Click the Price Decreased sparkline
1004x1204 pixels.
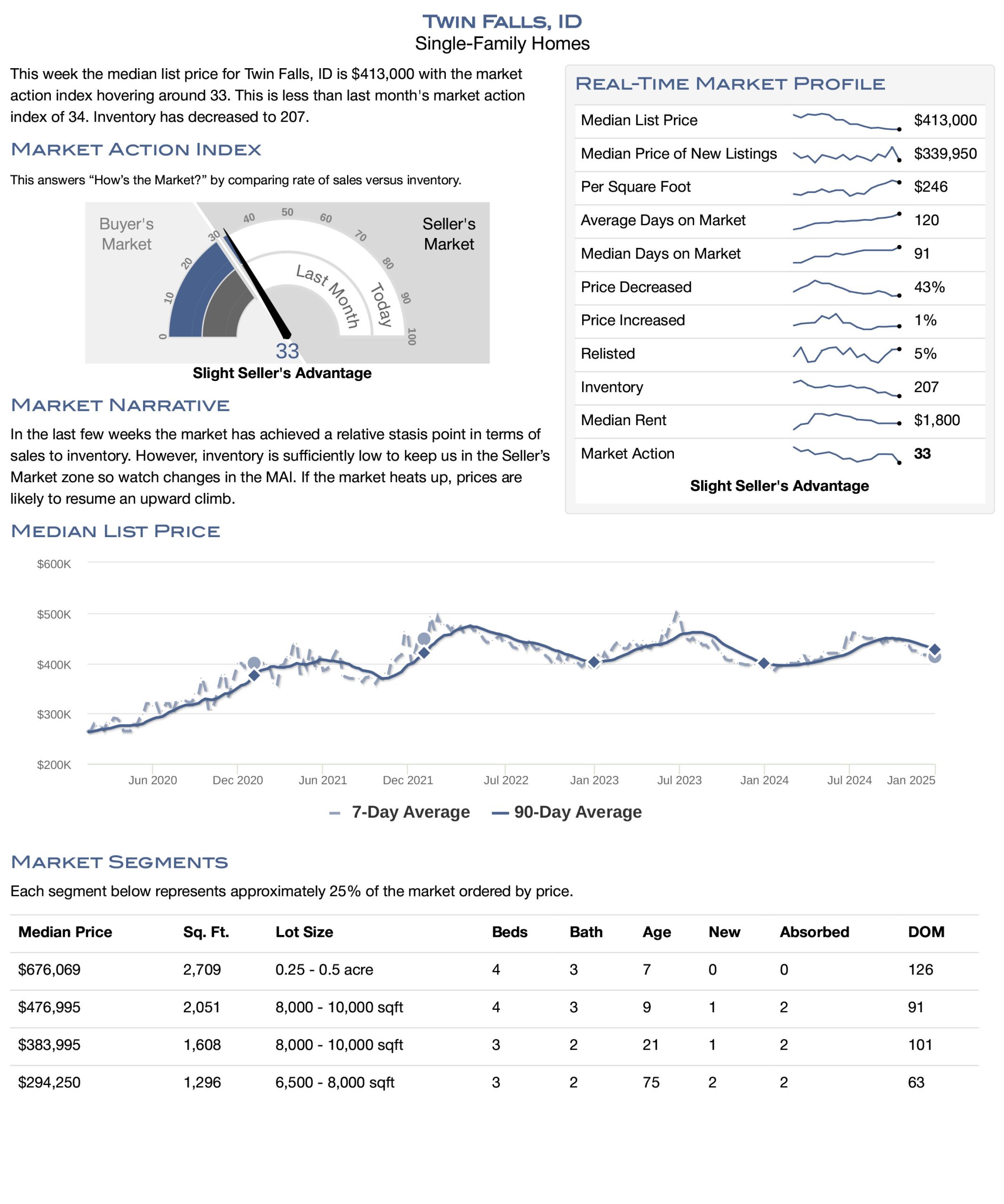pos(847,288)
